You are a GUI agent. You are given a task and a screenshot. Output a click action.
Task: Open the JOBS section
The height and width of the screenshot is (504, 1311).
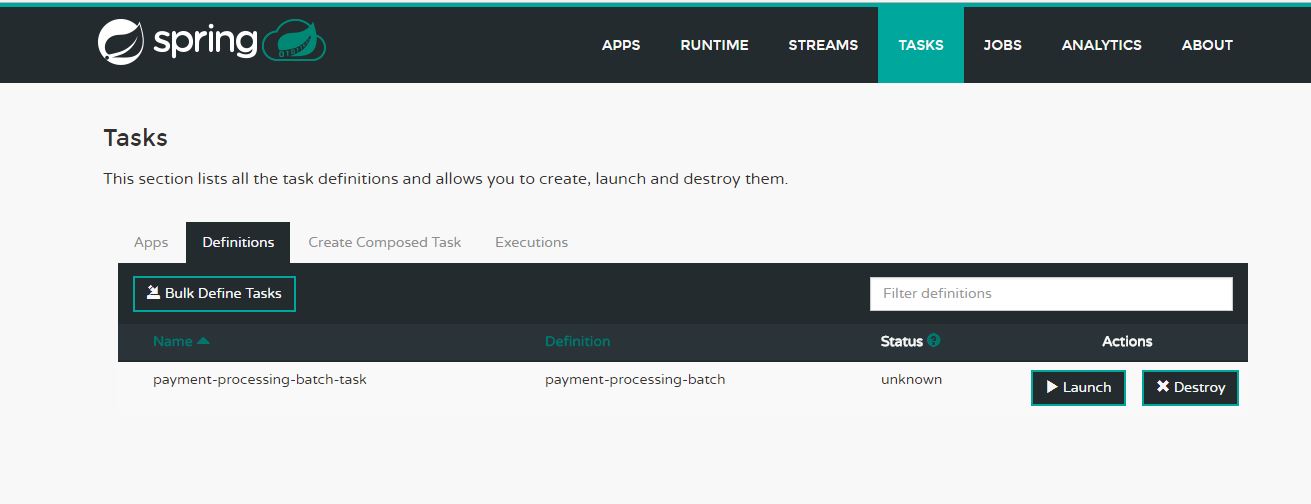pyautogui.click(x=1002, y=45)
